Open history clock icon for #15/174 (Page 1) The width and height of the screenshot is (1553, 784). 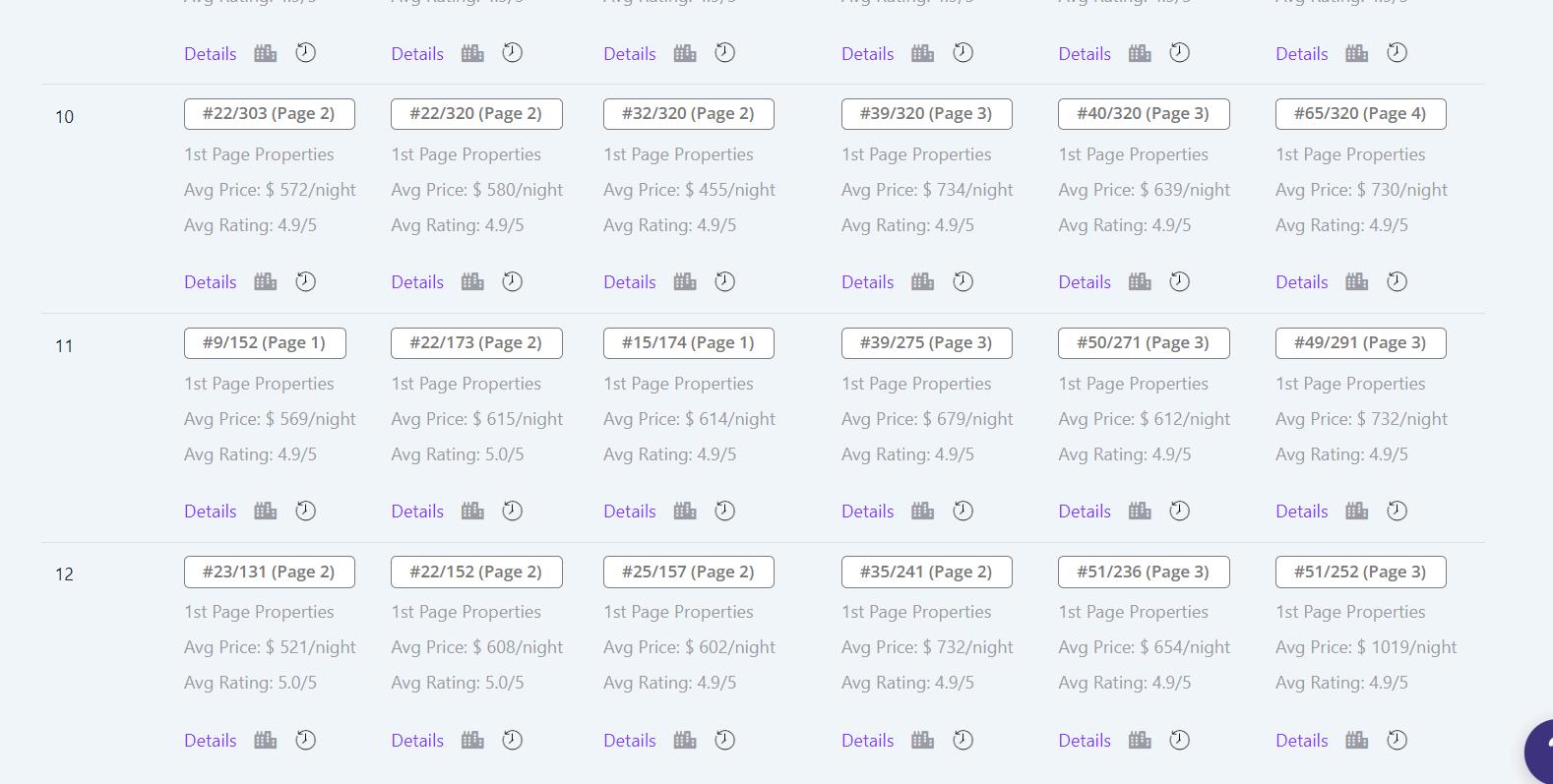click(x=725, y=511)
